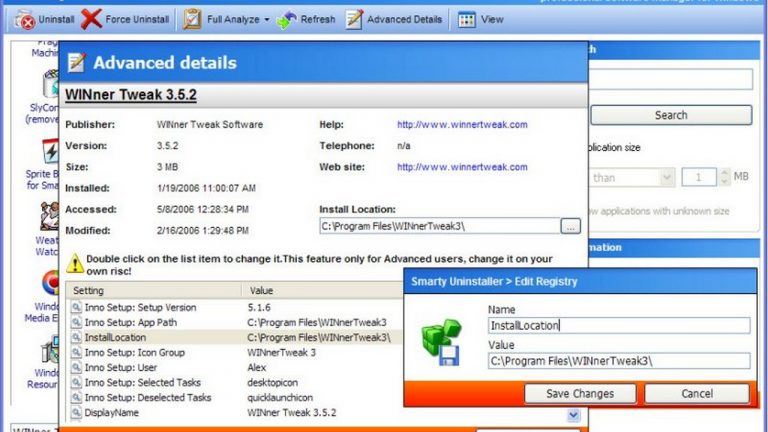This screenshot has height=432, width=768.
Task: Click the Value field in Edit Registry
Action: 619,361
